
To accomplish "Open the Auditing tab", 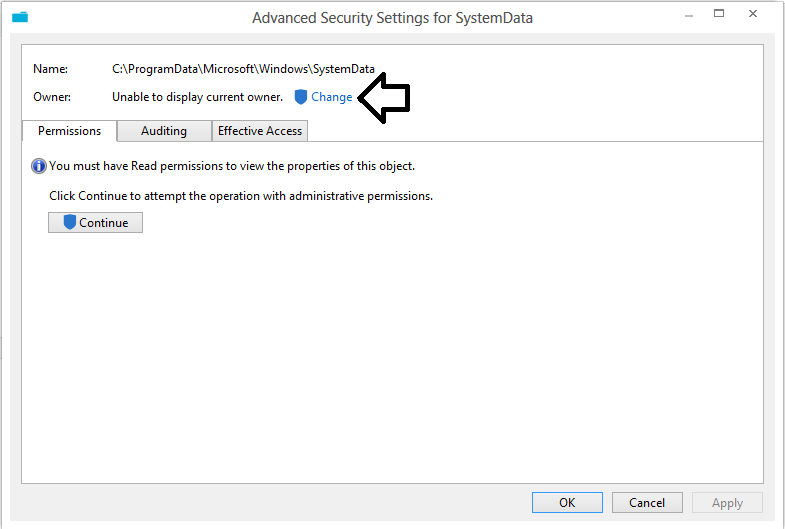I will tap(164, 131).
